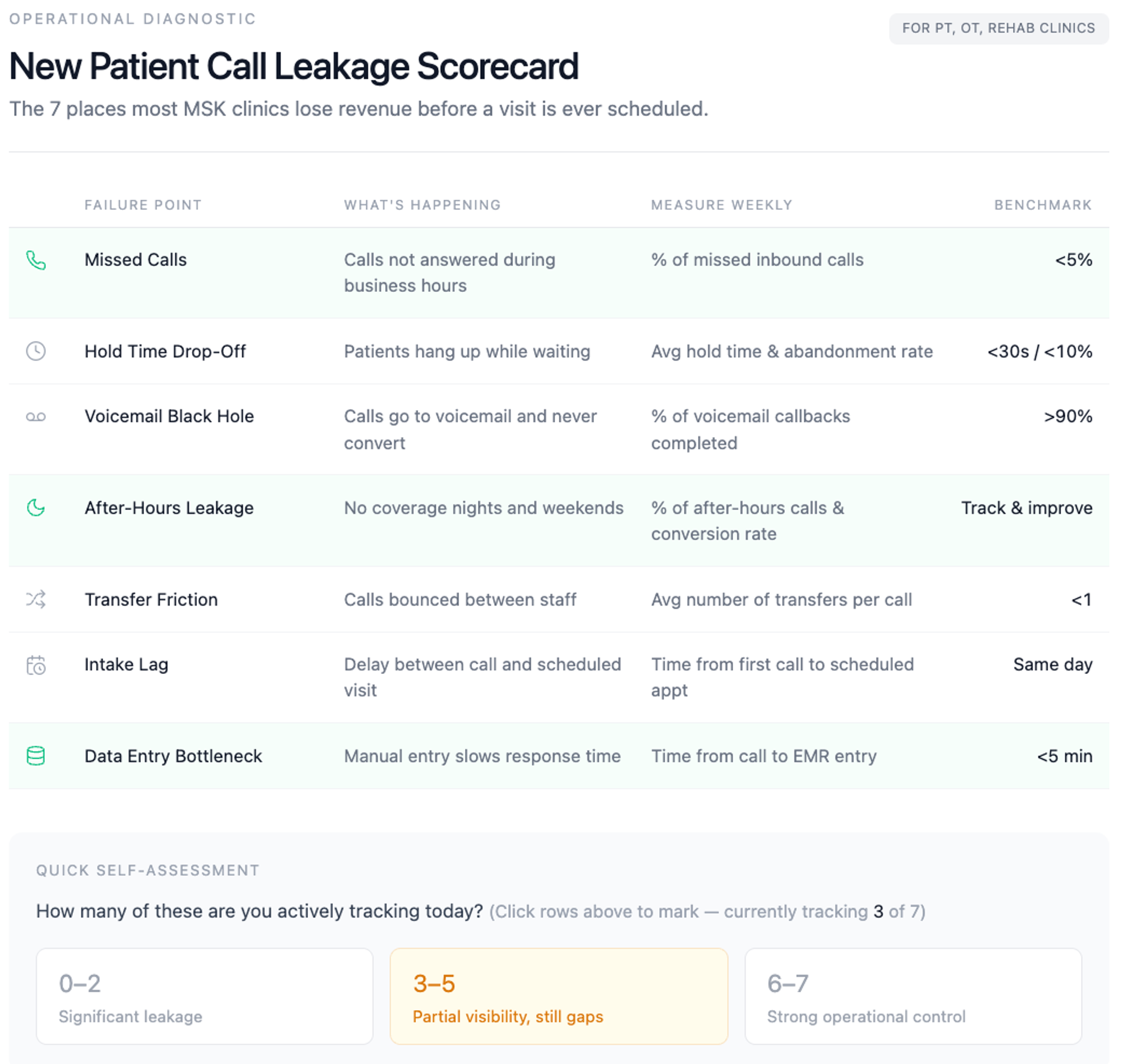1122x1064 pixels.
Task: Toggle tracking on the Missed Calls row label
Action: [x=136, y=260]
